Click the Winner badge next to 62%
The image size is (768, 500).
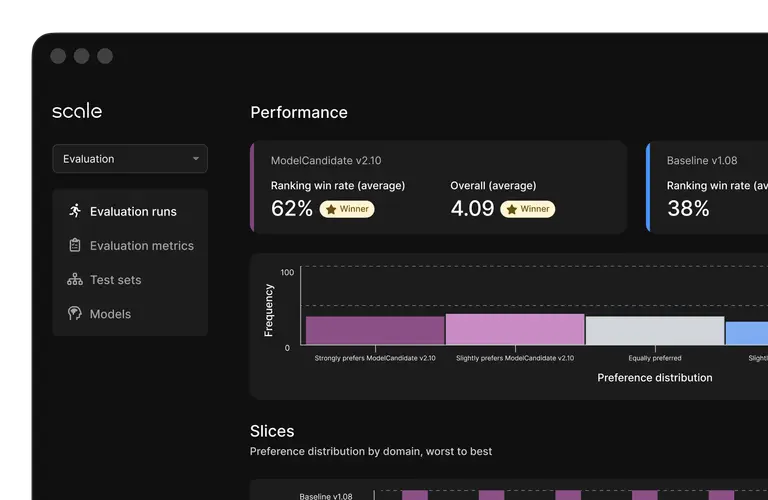tap(347, 209)
